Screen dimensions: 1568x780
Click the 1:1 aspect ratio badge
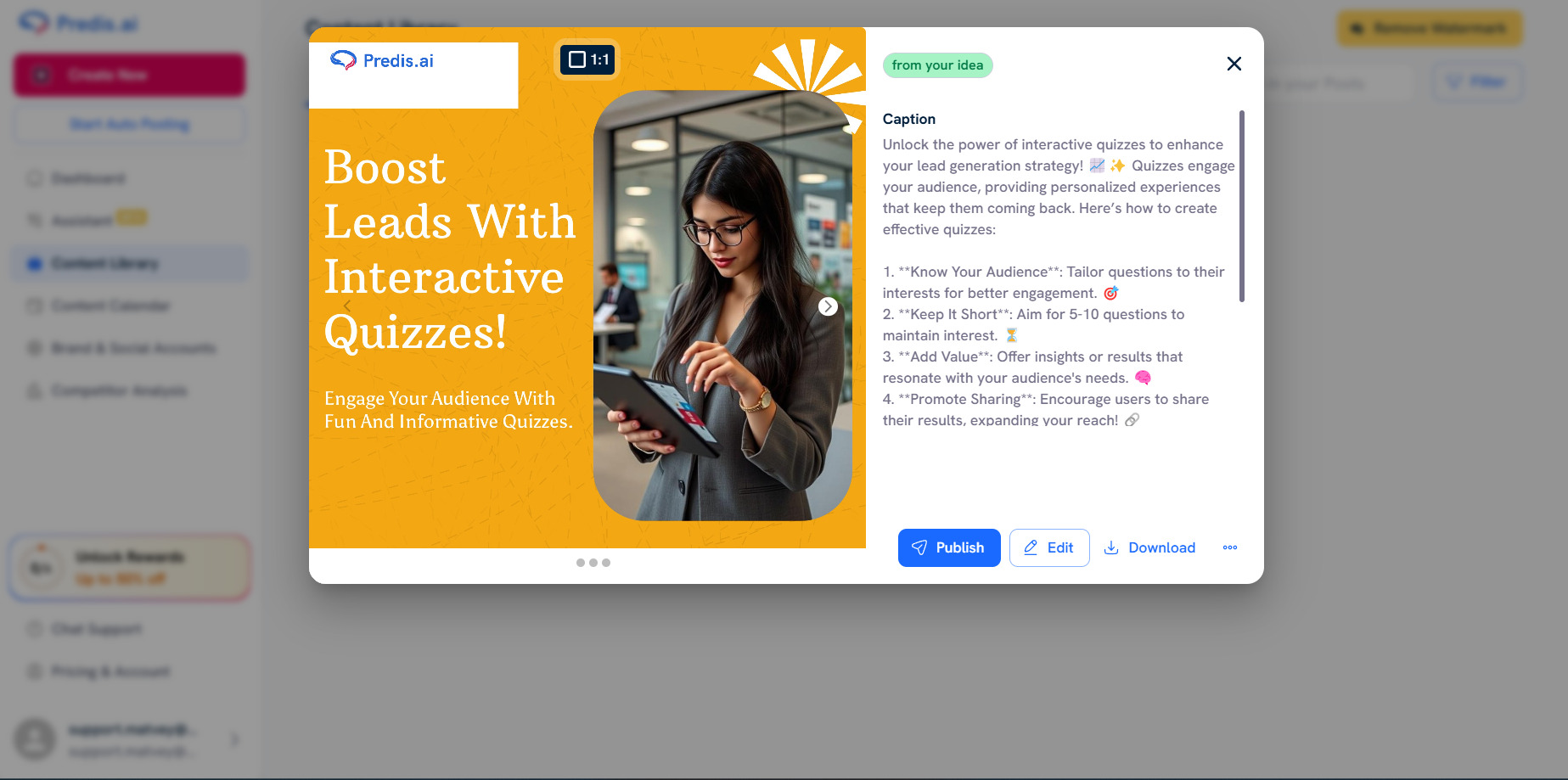coord(587,60)
